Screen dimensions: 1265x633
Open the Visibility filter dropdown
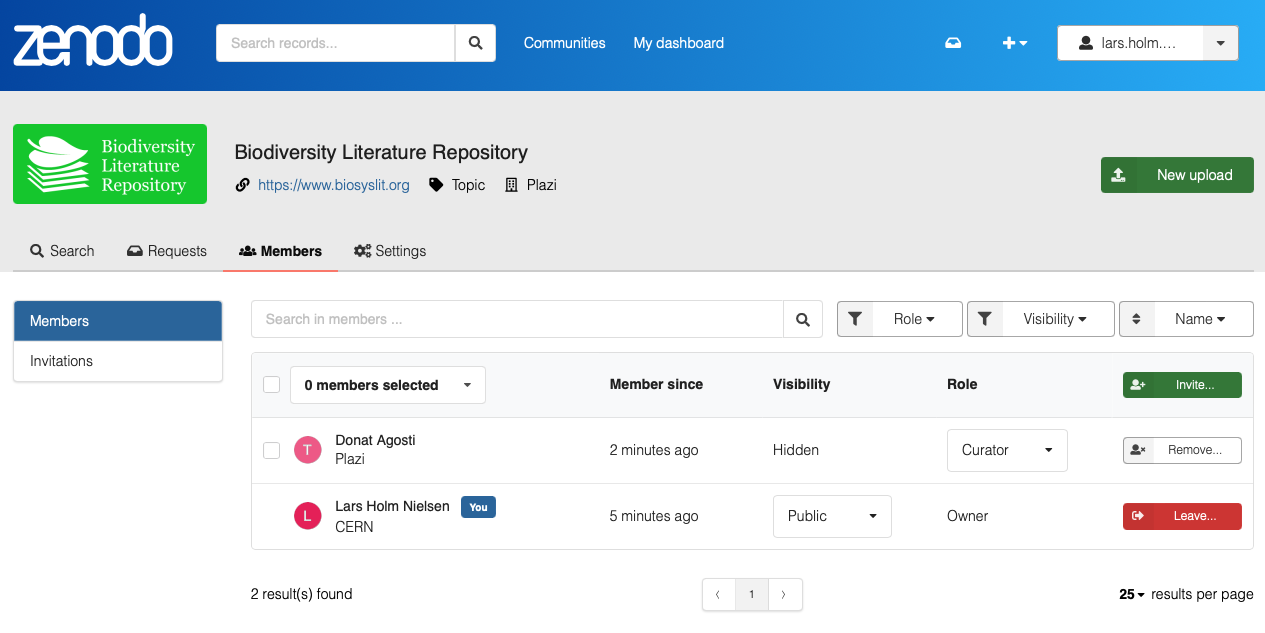point(1041,319)
